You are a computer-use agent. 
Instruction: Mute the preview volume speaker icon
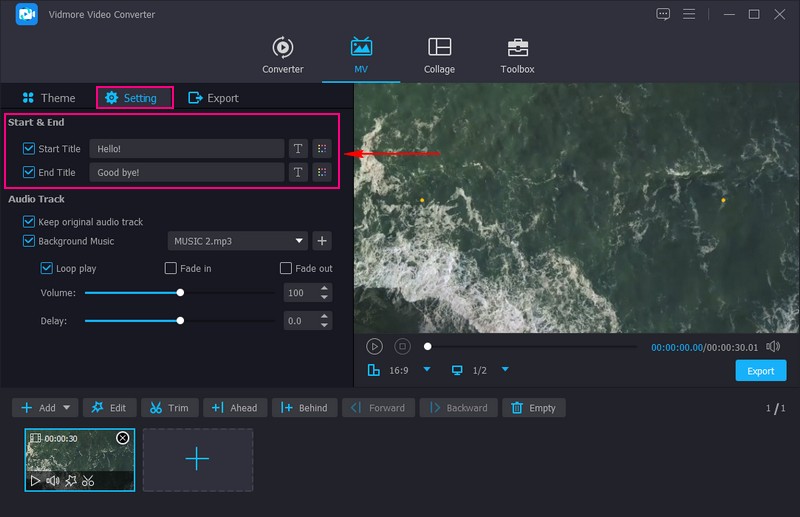[772, 346]
